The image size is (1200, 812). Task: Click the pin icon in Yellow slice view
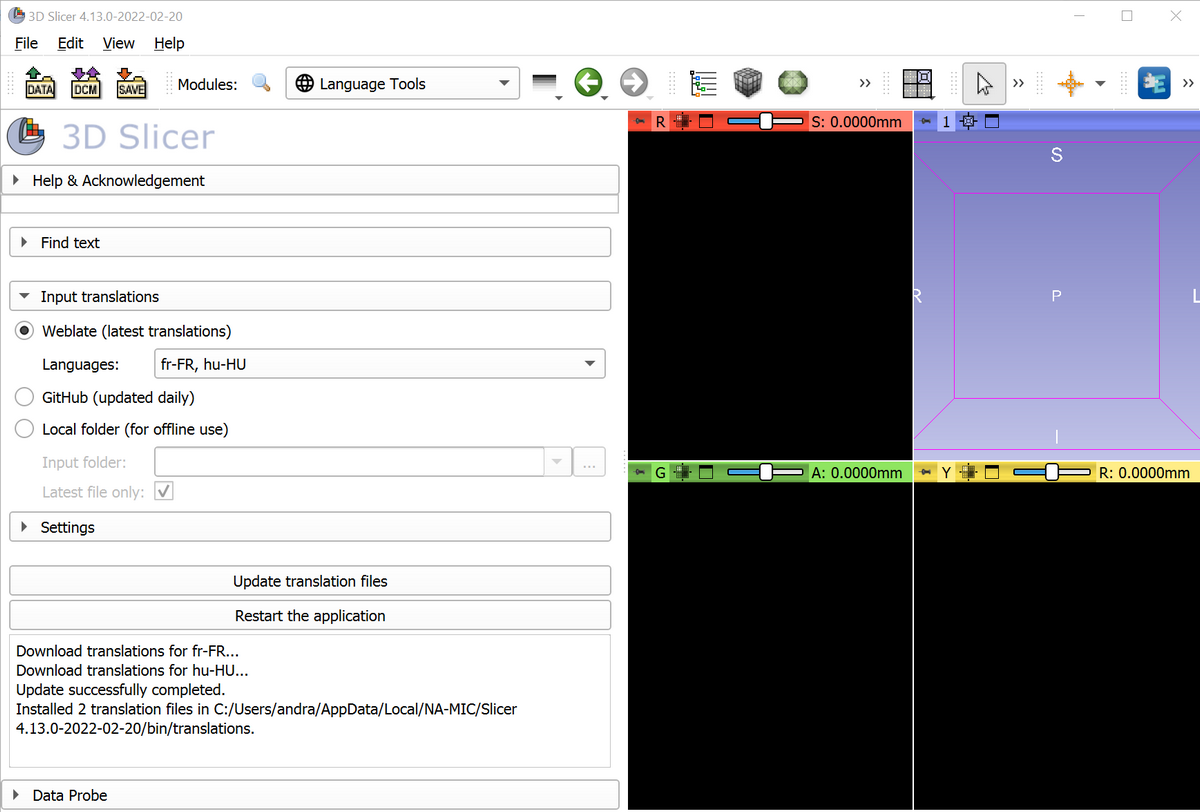925,472
